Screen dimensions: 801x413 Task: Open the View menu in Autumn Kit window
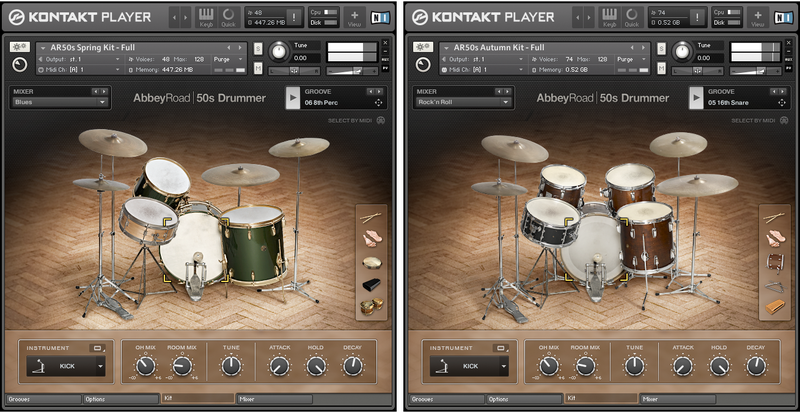757,17
